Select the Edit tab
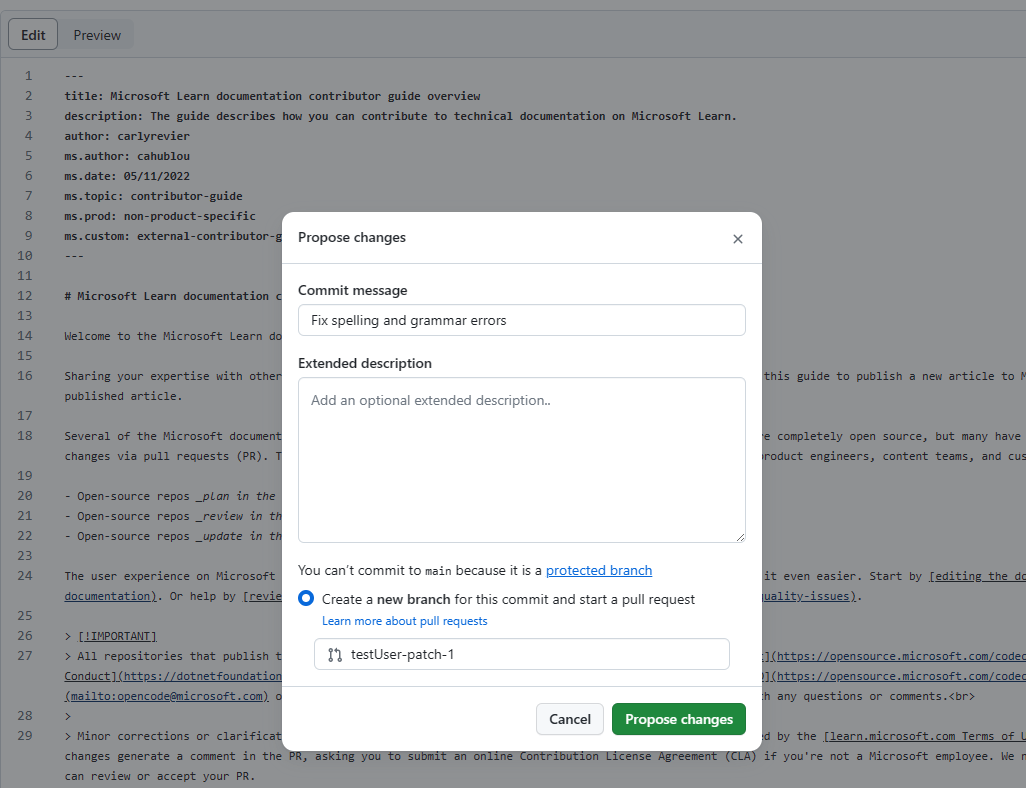1026x788 pixels. tap(32, 34)
